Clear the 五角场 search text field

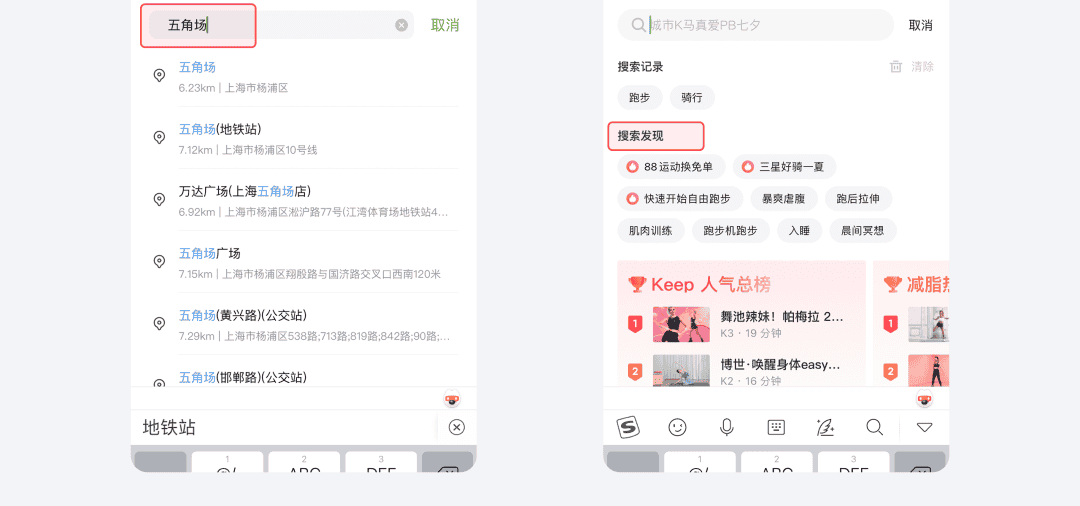402,25
